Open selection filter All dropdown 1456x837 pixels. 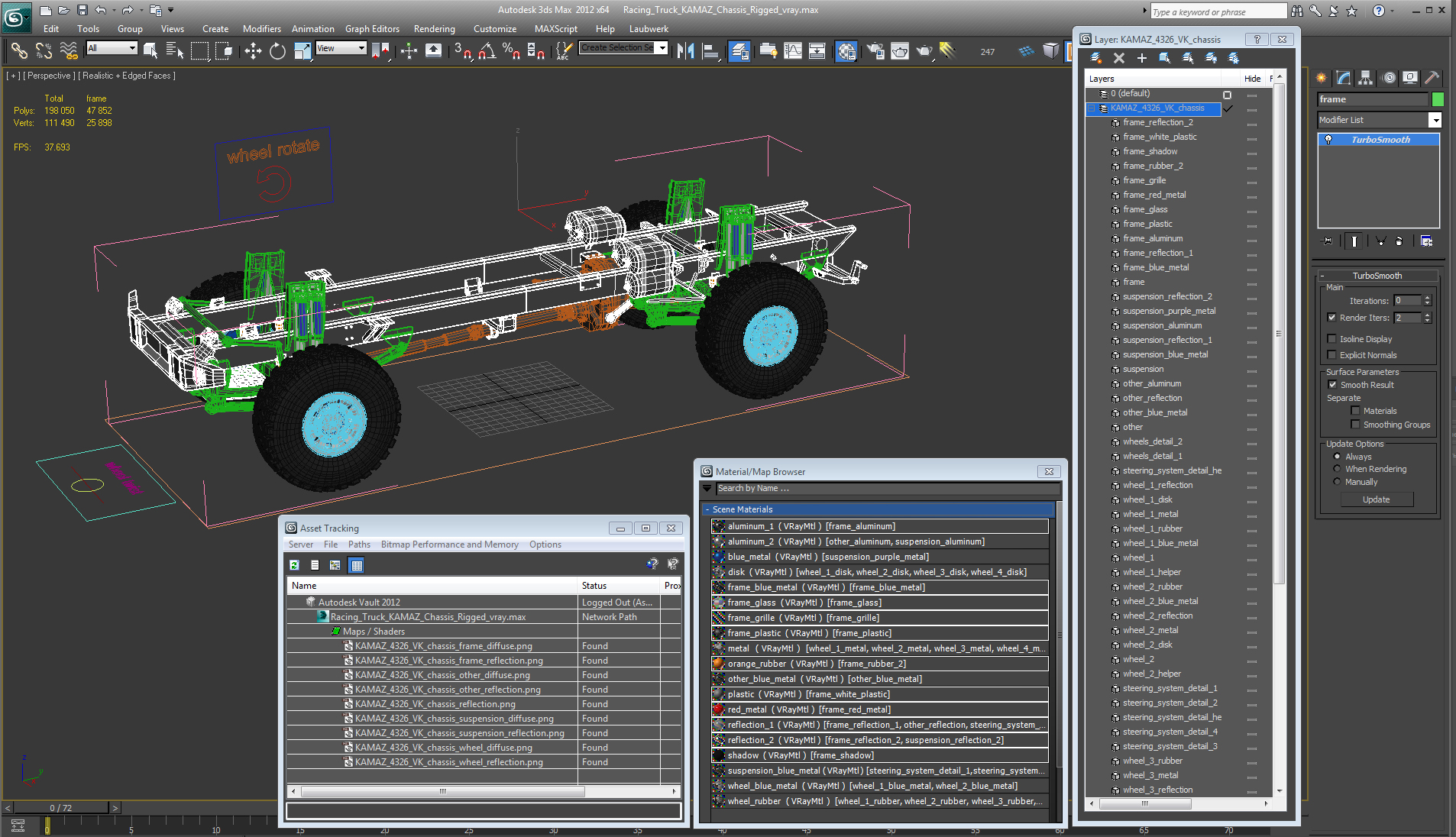[112, 48]
